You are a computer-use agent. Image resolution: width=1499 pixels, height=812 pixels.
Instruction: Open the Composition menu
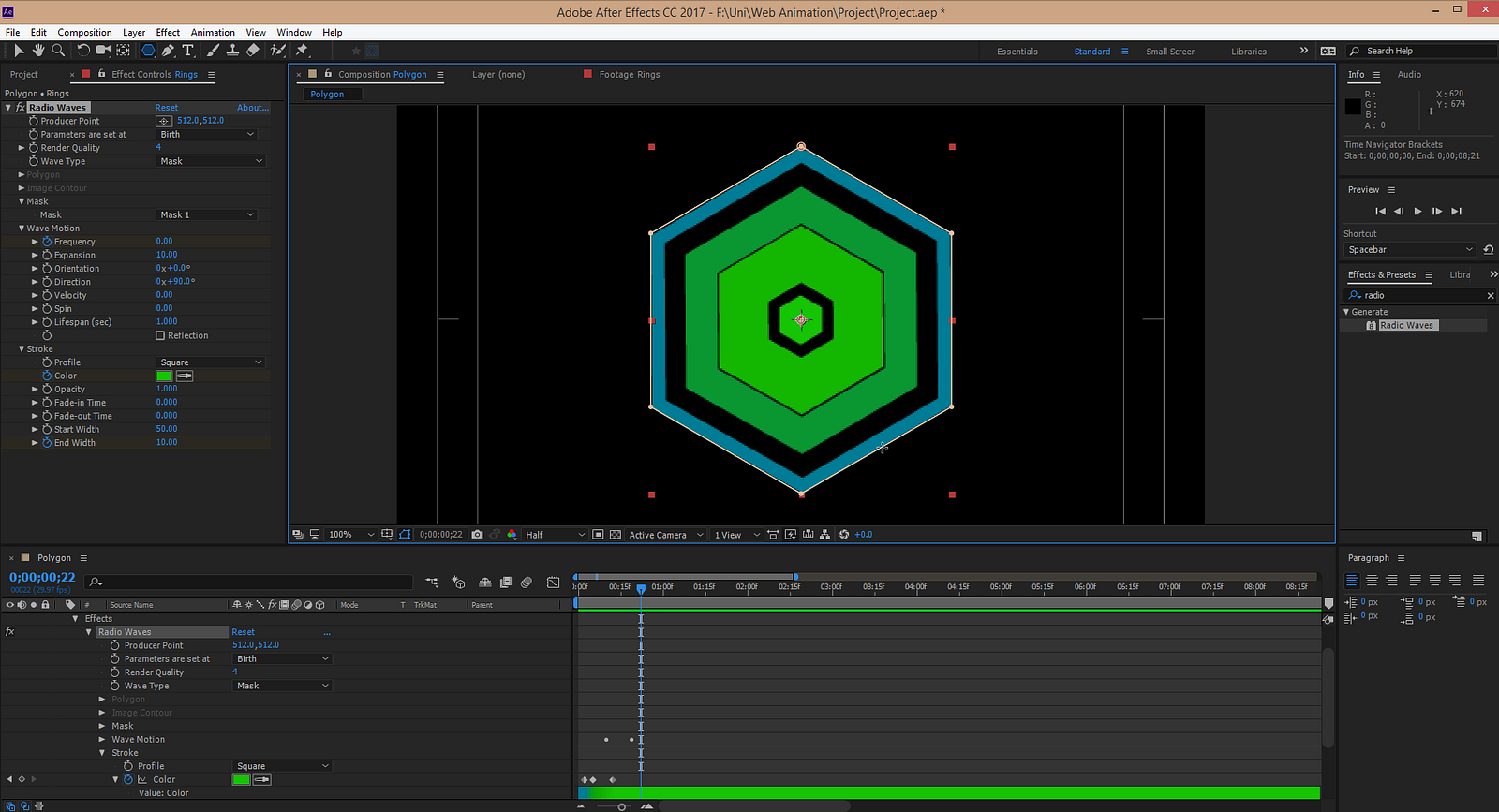point(84,32)
